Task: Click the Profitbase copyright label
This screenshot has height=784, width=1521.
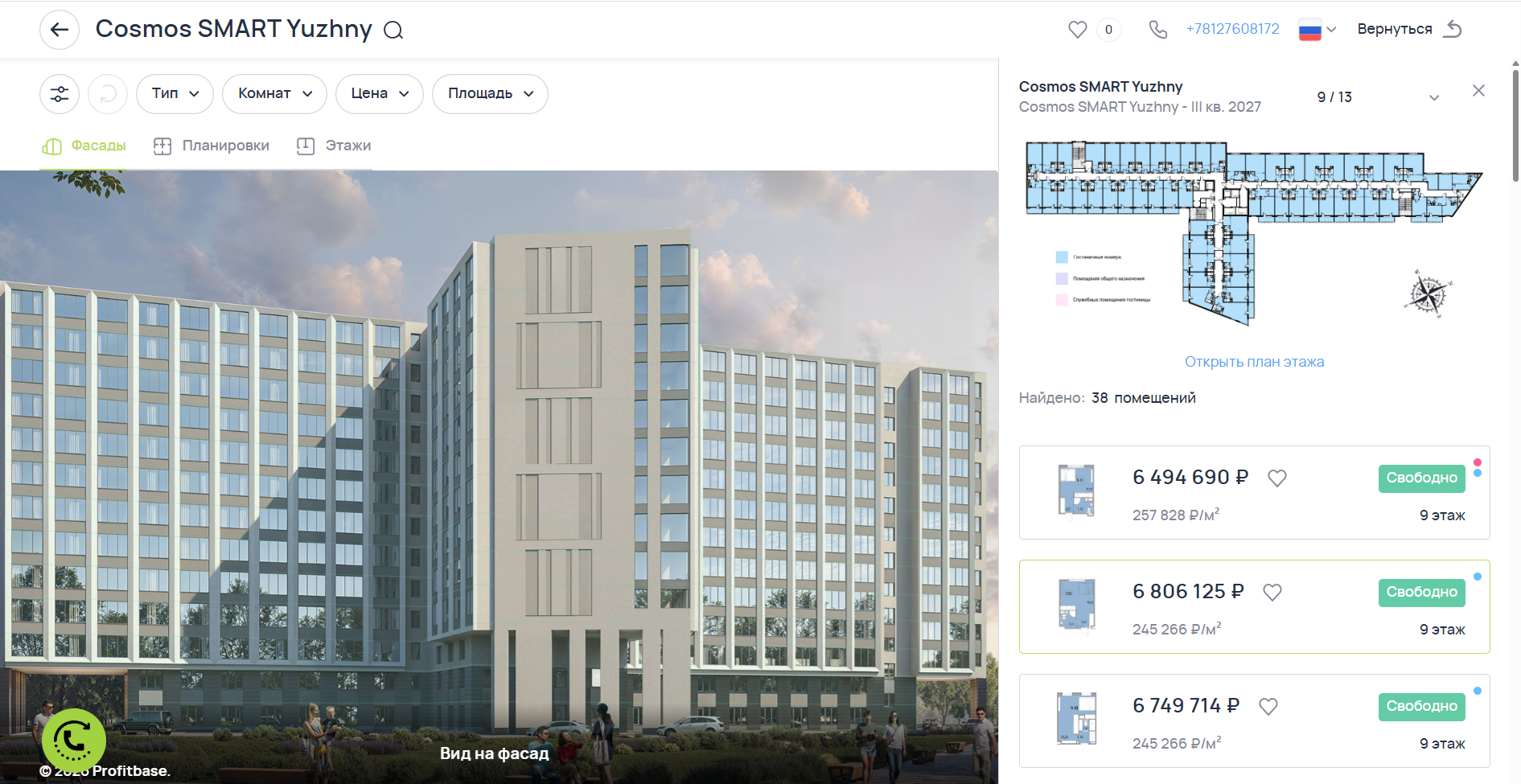Action: (x=105, y=771)
